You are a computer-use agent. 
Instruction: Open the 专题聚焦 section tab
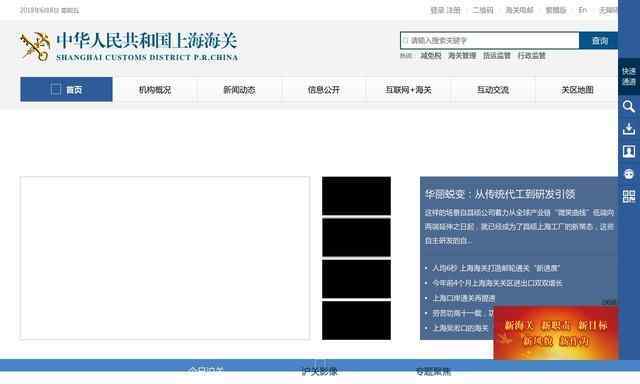[433, 371]
